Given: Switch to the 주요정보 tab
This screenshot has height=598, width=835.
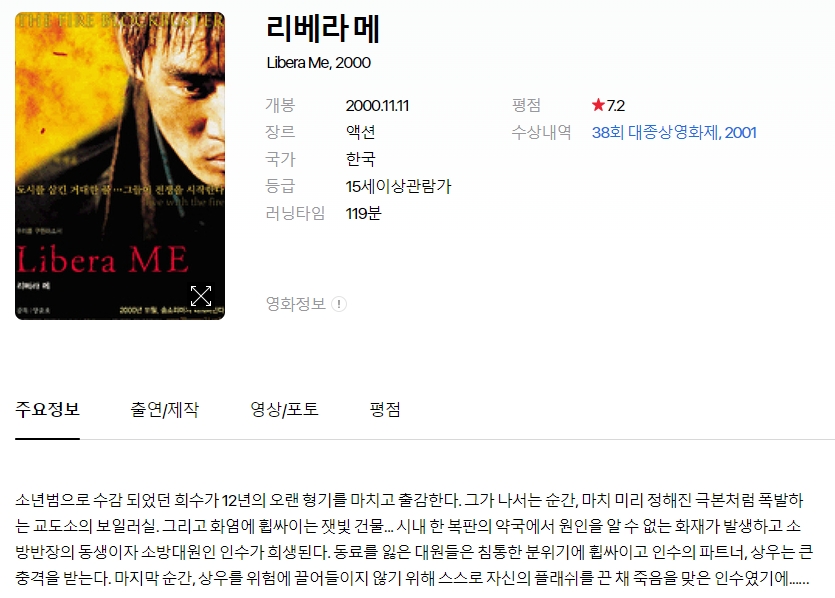Looking at the screenshot, I should point(47,409).
